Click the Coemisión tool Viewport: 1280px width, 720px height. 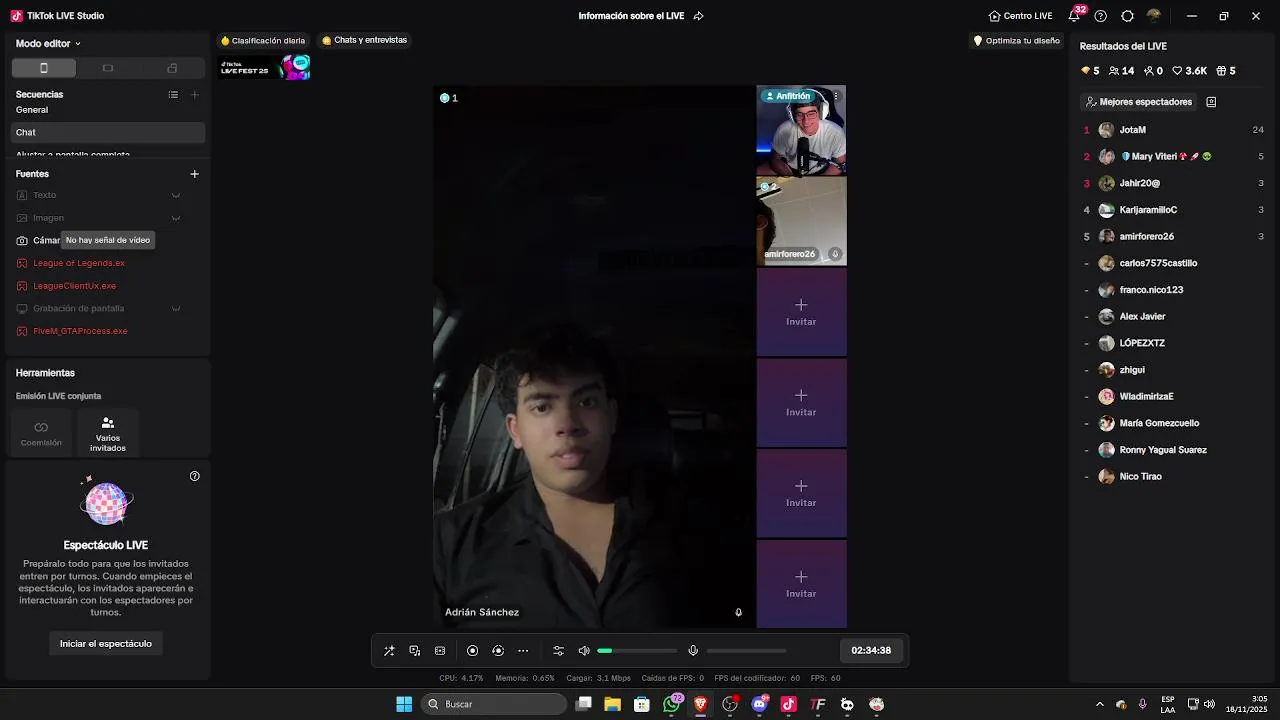click(x=41, y=433)
